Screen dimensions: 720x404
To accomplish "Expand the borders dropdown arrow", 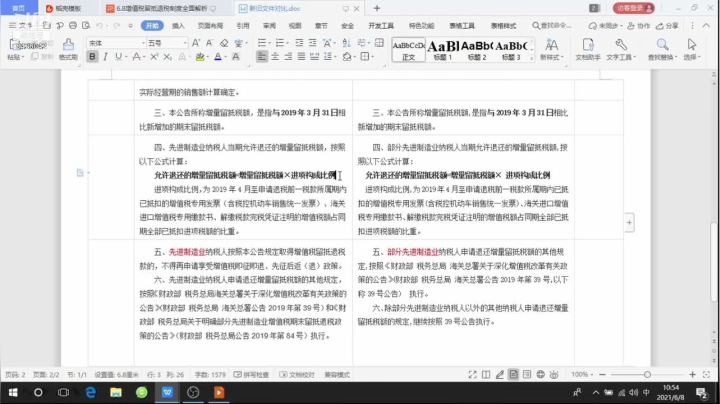I will coord(372,57).
